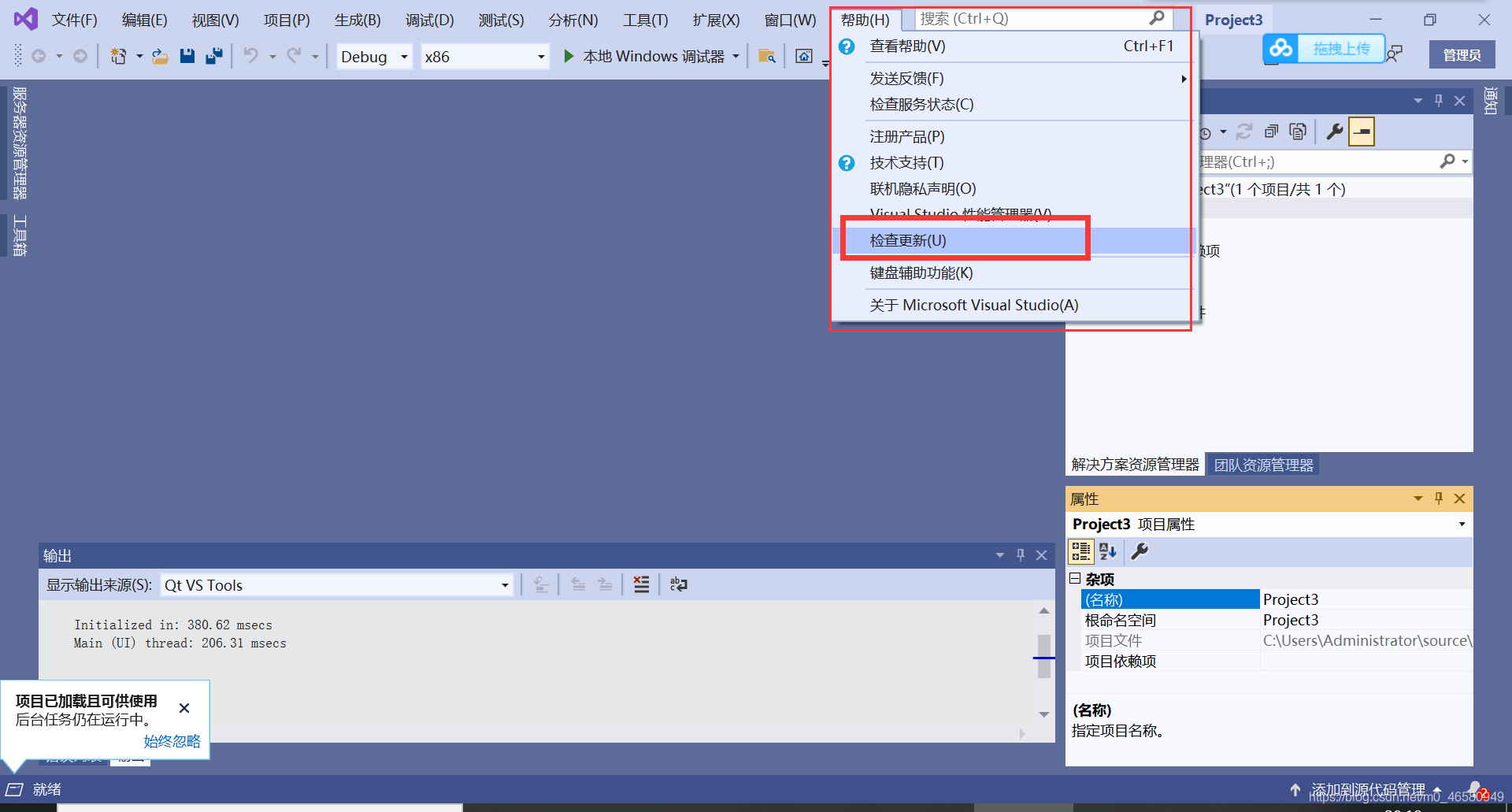Toggle categorized view in Properties
Viewport: 1512px width, 812px height.
point(1080,551)
